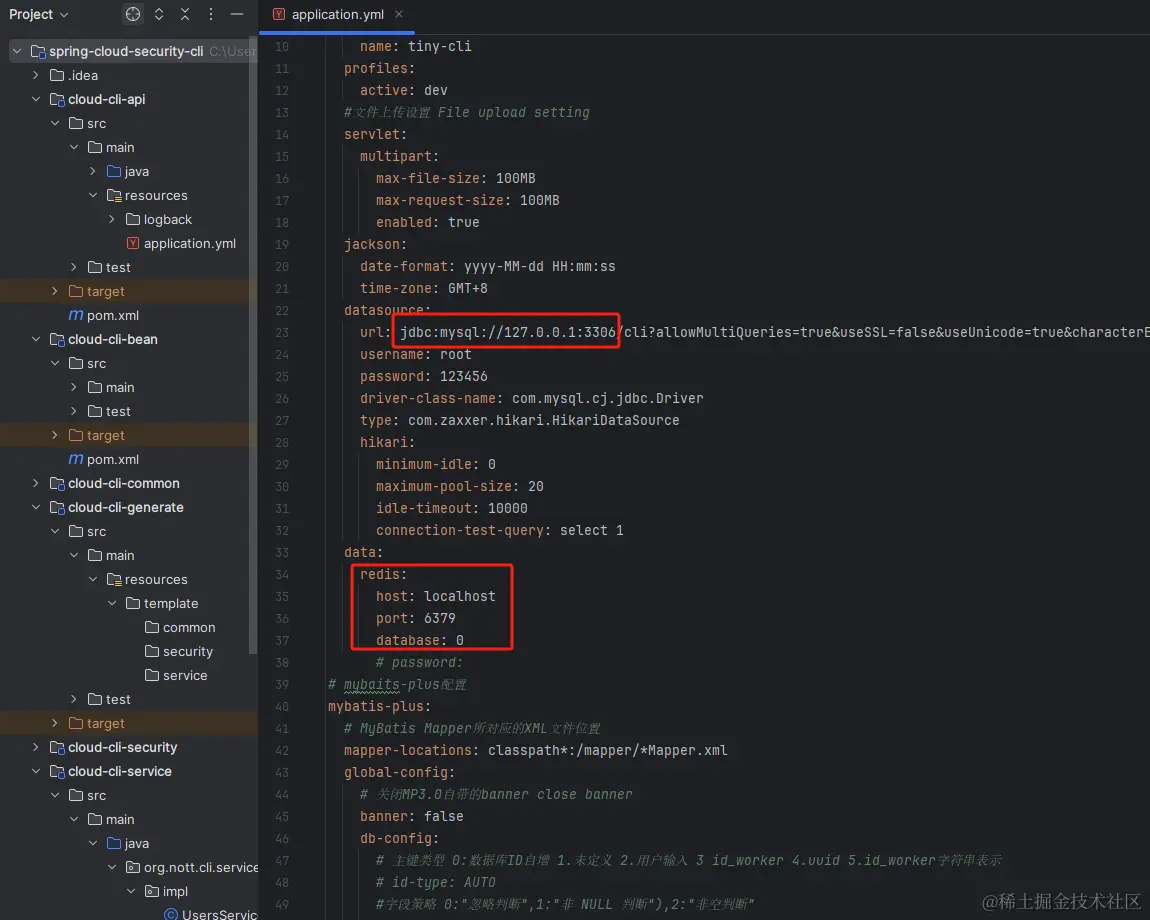The height and width of the screenshot is (920, 1150).
Task: Click the Project tree vertical scrollbar
Action: click(253, 345)
